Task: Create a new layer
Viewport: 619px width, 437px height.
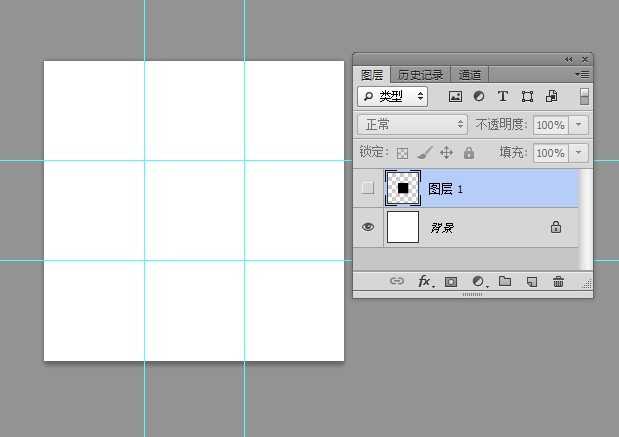Action: coord(532,282)
